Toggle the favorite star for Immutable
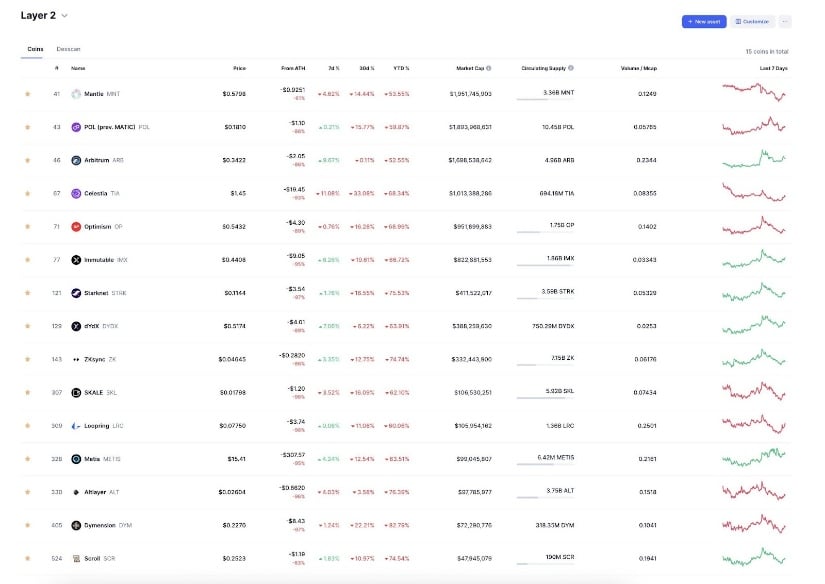825x584 pixels. (x=27, y=260)
